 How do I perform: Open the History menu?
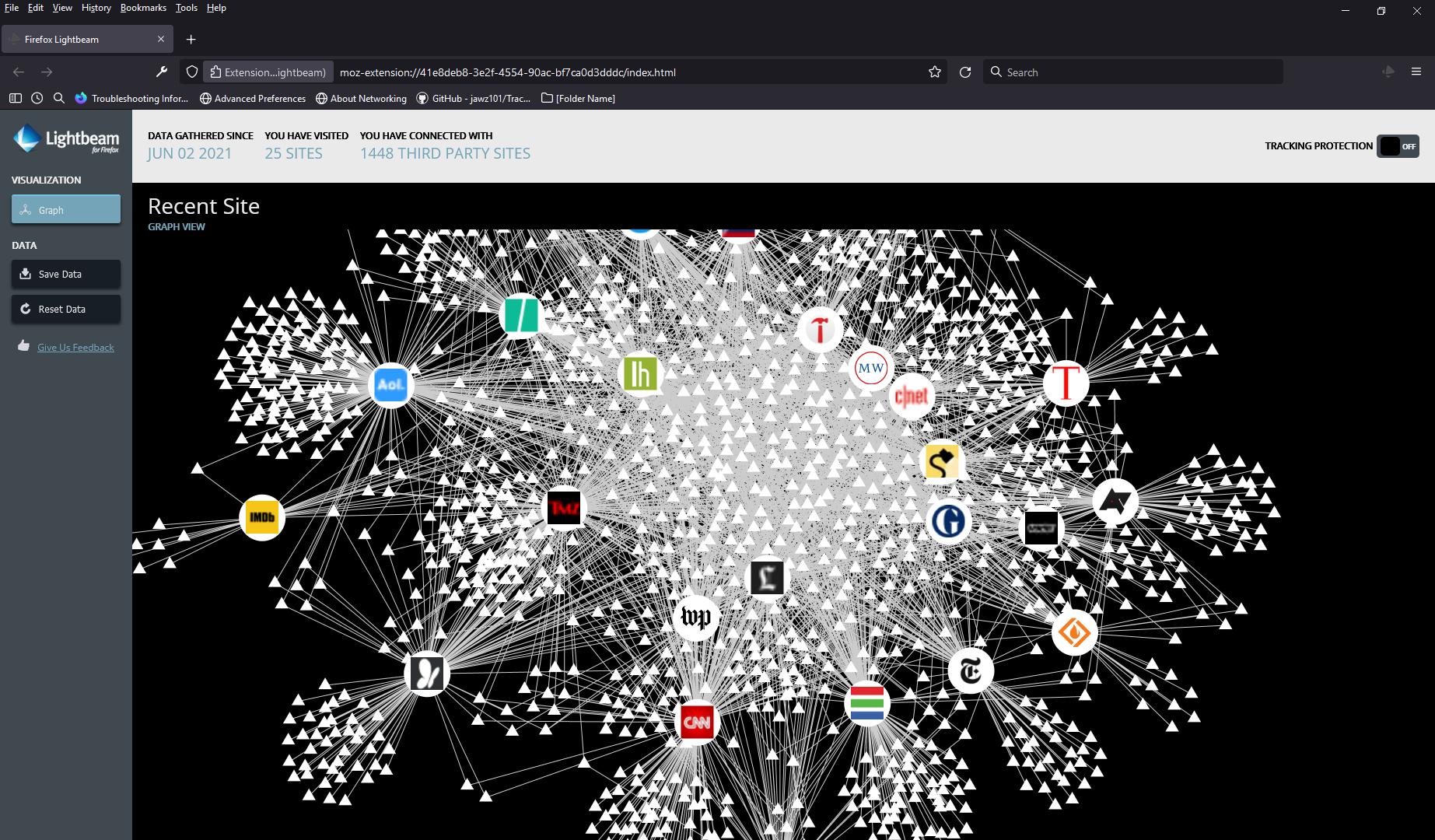click(96, 8)
